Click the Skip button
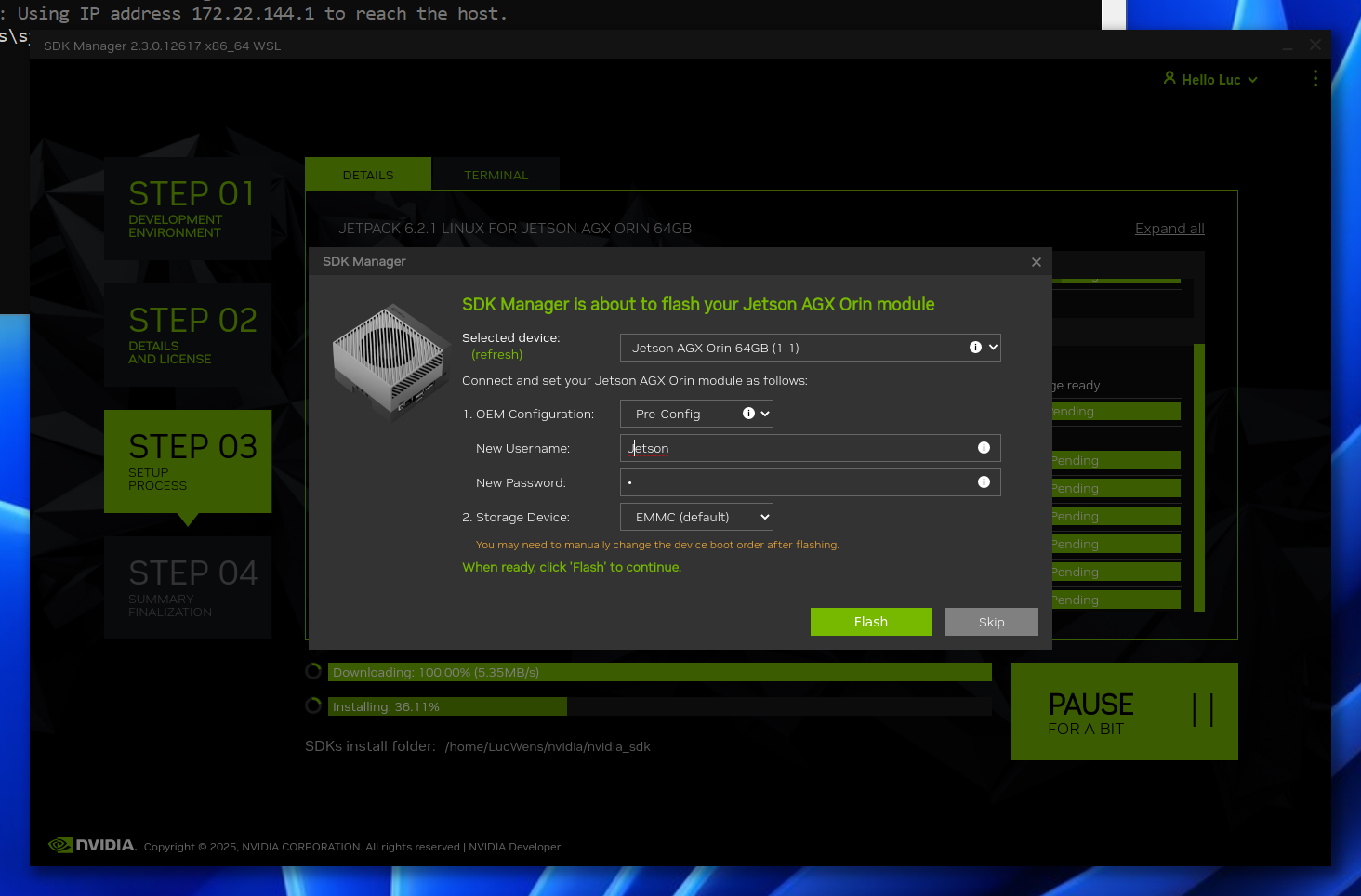The height and width of the screenshot is (896, 1361). pyautogui.click(x=991, y=622)
